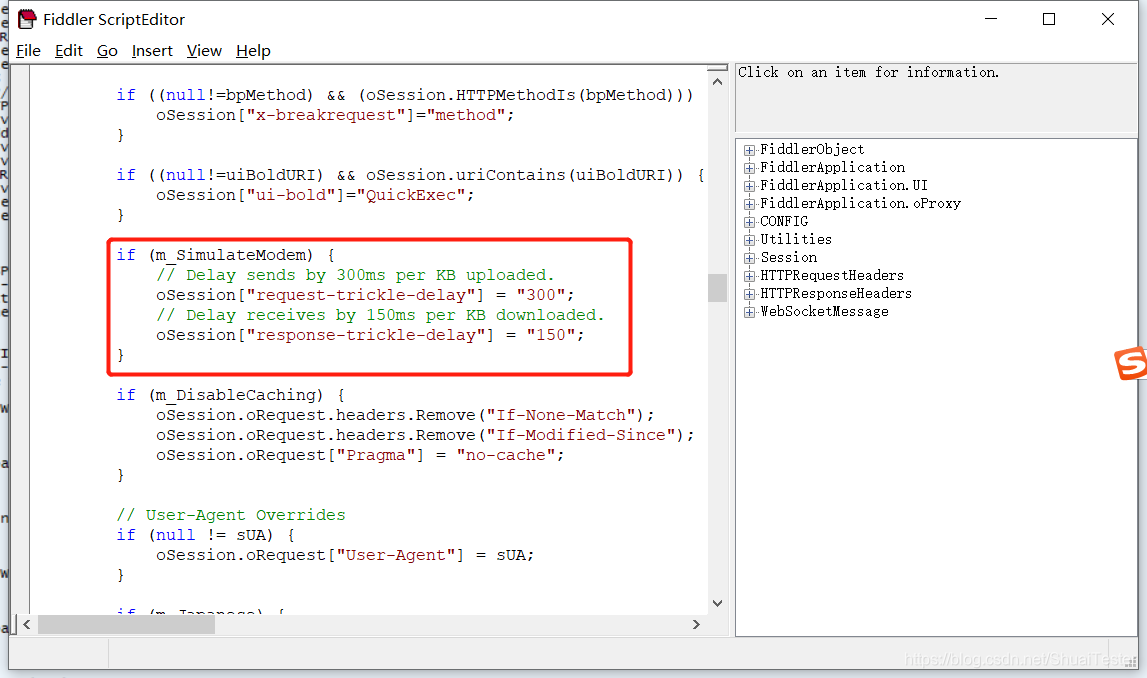Maximize the Fiddler ScriptEditor window
Screen dimensions: 1147x678
(x=1049, y=19)
